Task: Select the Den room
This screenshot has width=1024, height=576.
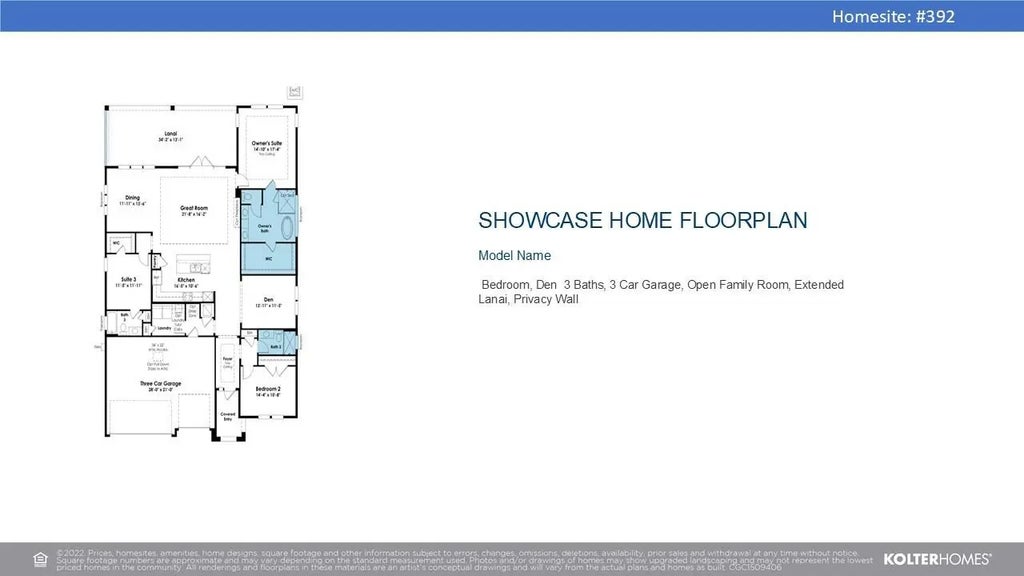Action: click(268, 302)
